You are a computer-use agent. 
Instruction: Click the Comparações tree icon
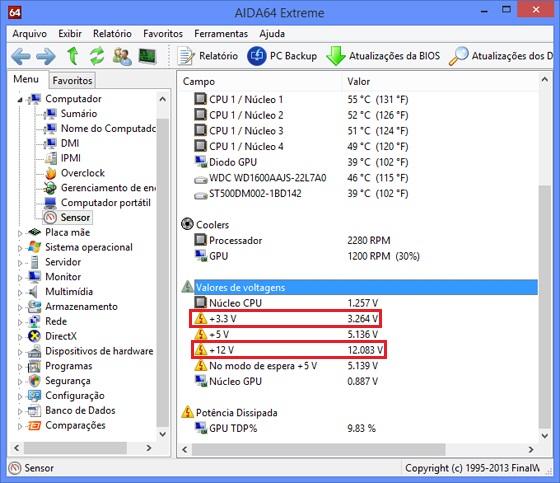tap(34, 425)
